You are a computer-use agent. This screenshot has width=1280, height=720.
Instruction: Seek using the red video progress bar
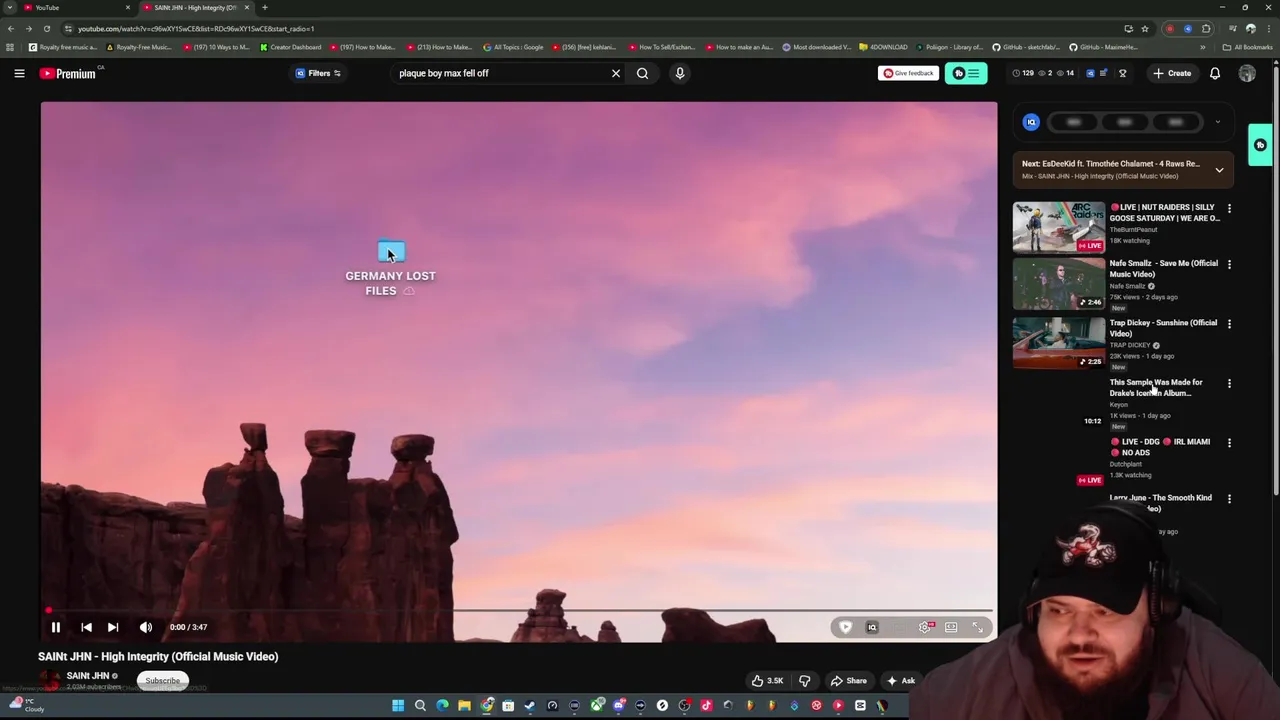pyautogui.click(x=518, y=610)
